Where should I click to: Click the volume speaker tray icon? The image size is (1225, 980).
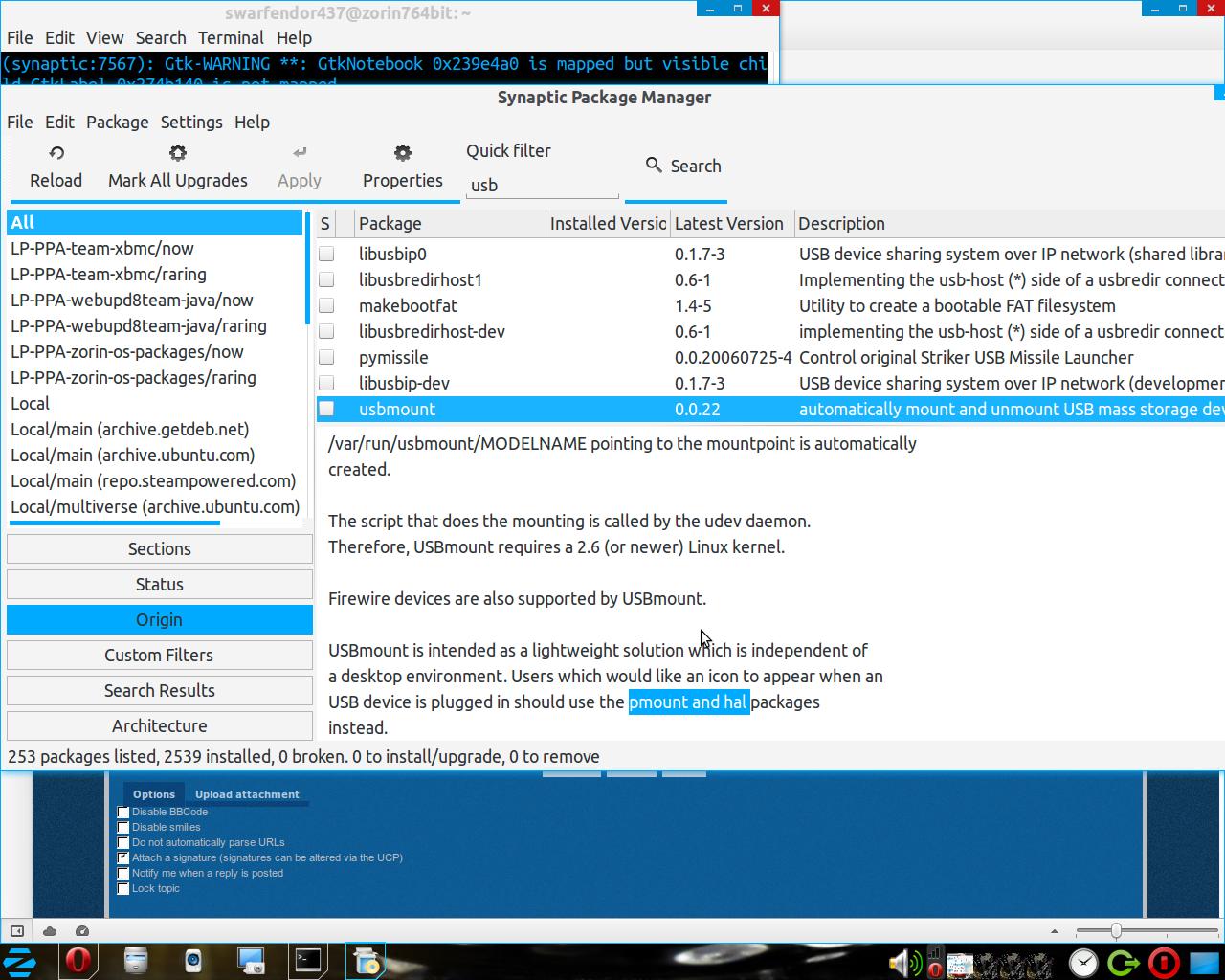(x=905, y=963)
